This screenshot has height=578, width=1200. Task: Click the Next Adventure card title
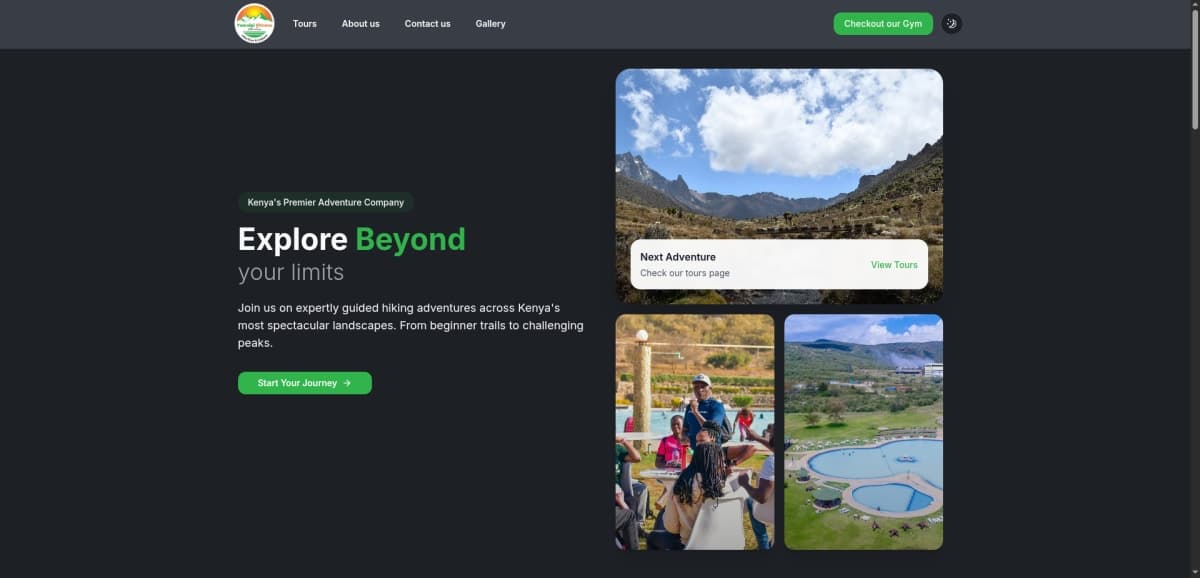click(677, 257)
